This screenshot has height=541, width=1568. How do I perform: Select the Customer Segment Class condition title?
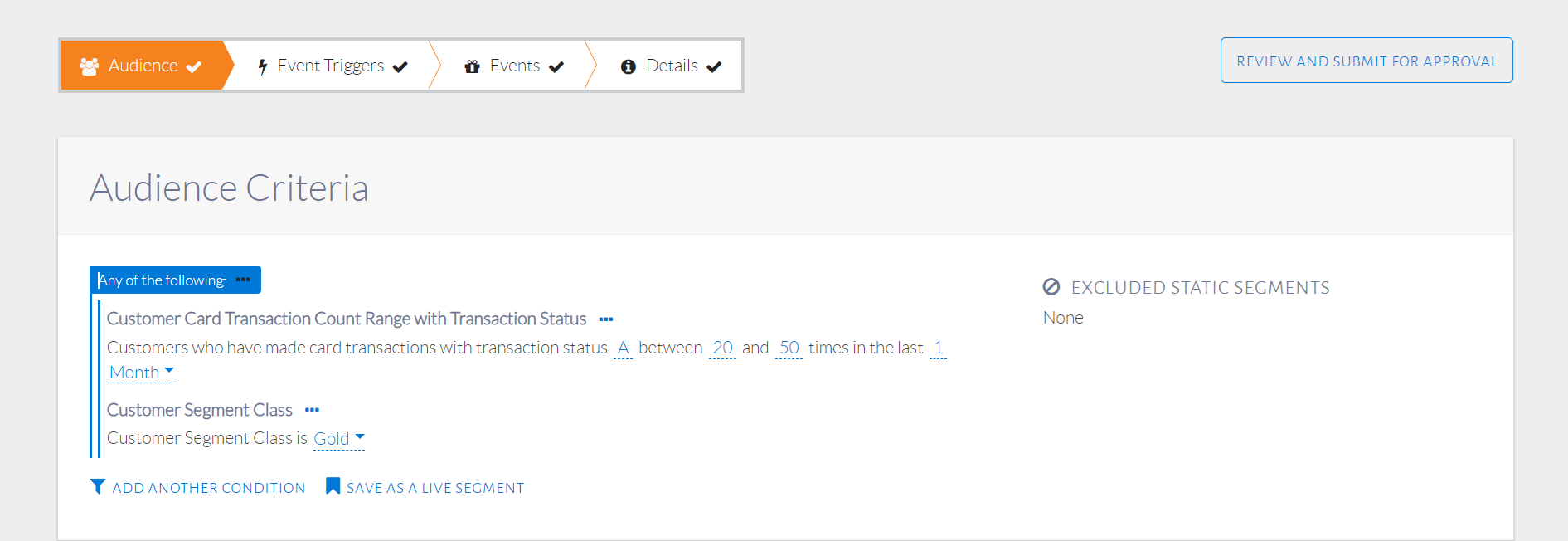tap(200, 410)
